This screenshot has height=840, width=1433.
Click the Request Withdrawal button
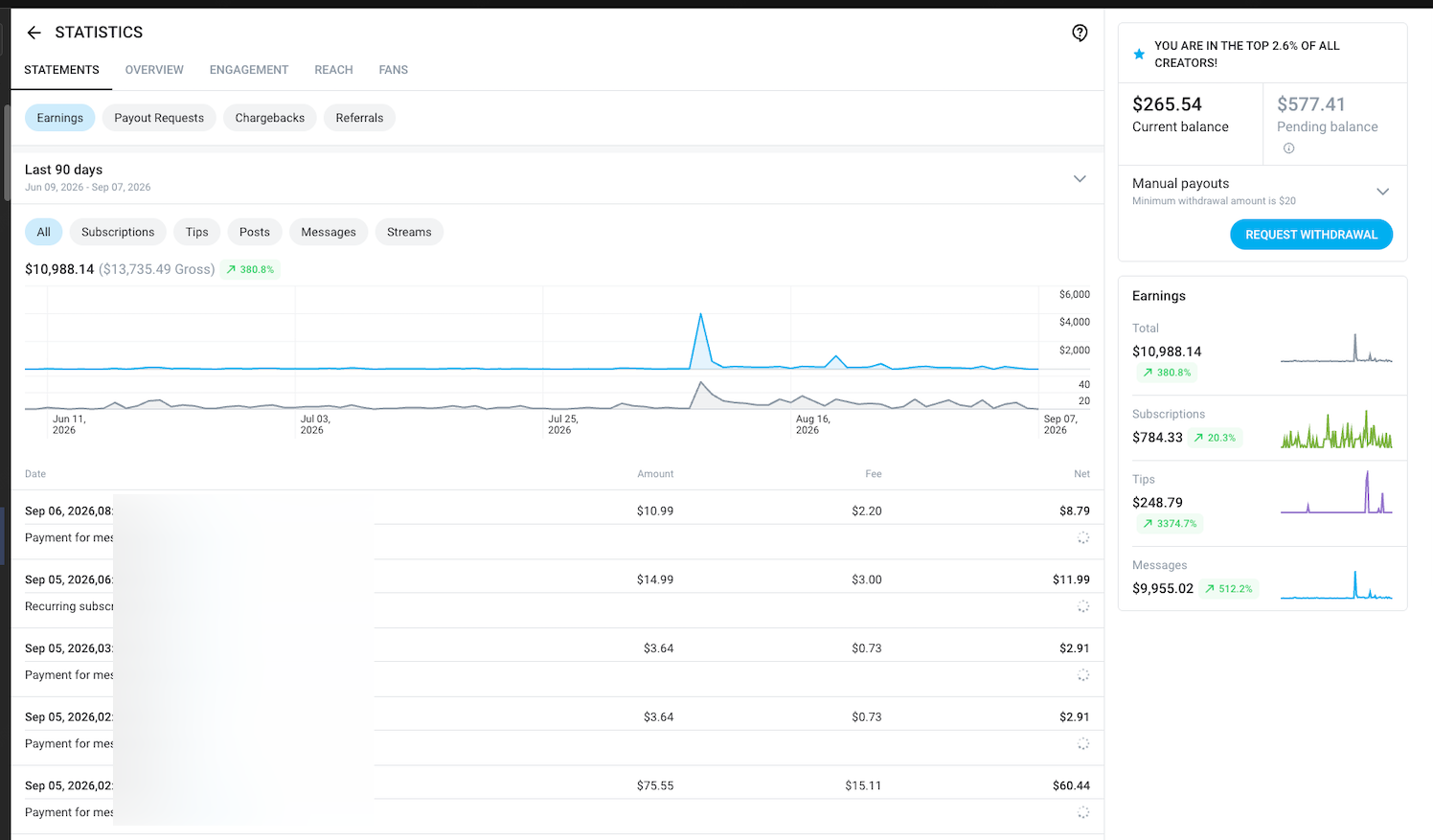coord(1311,235)
